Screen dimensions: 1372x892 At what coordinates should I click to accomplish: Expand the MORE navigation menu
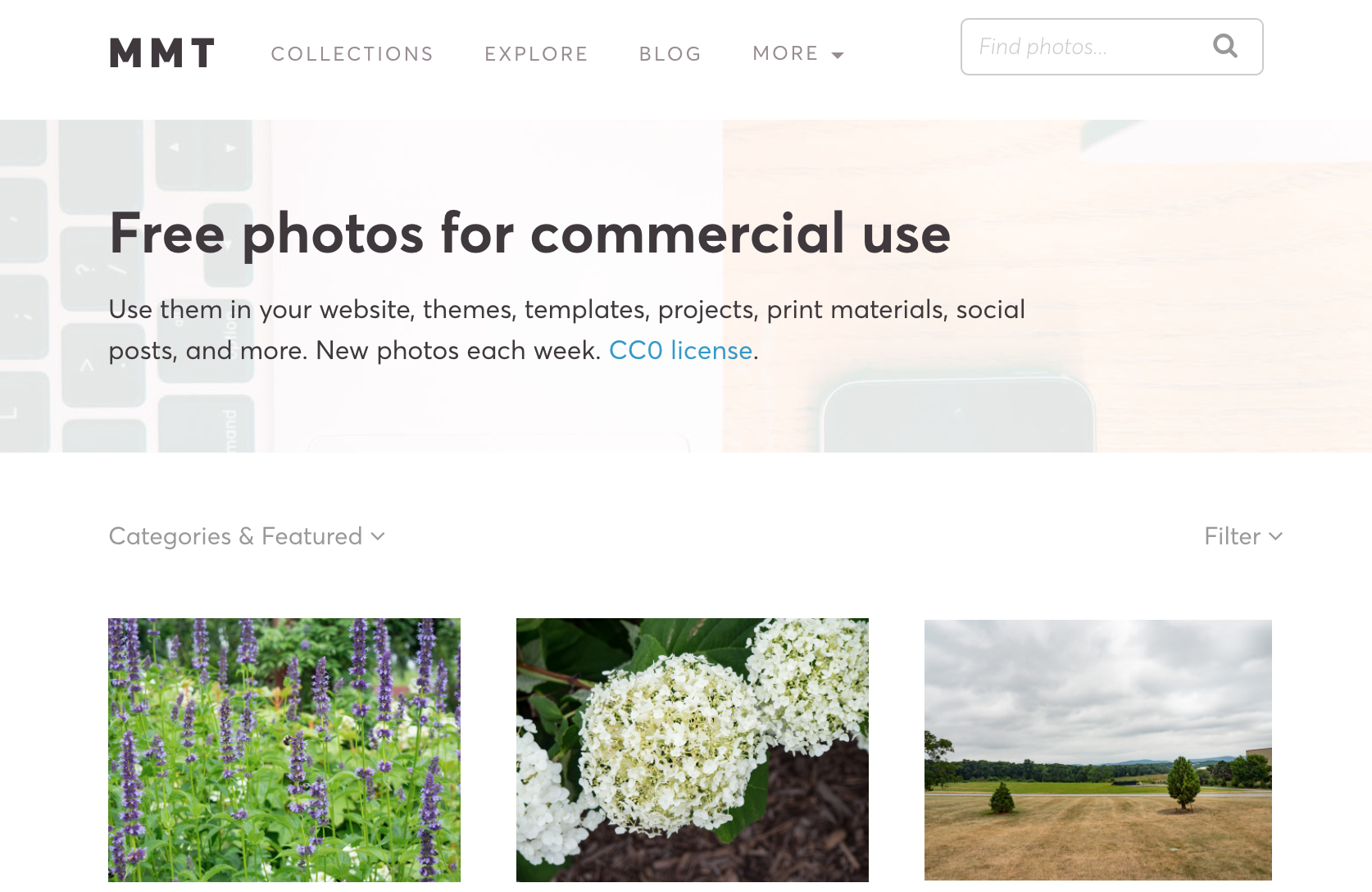pos(798,54)
